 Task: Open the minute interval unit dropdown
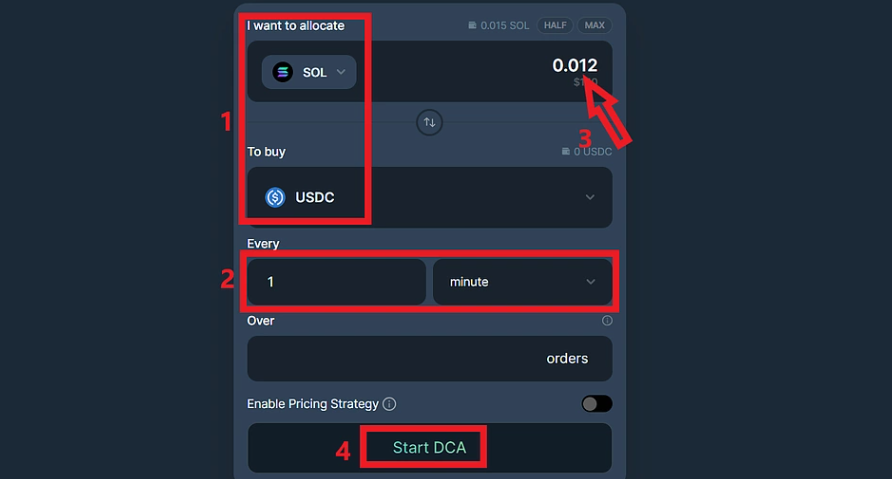[x=522, y=282]
